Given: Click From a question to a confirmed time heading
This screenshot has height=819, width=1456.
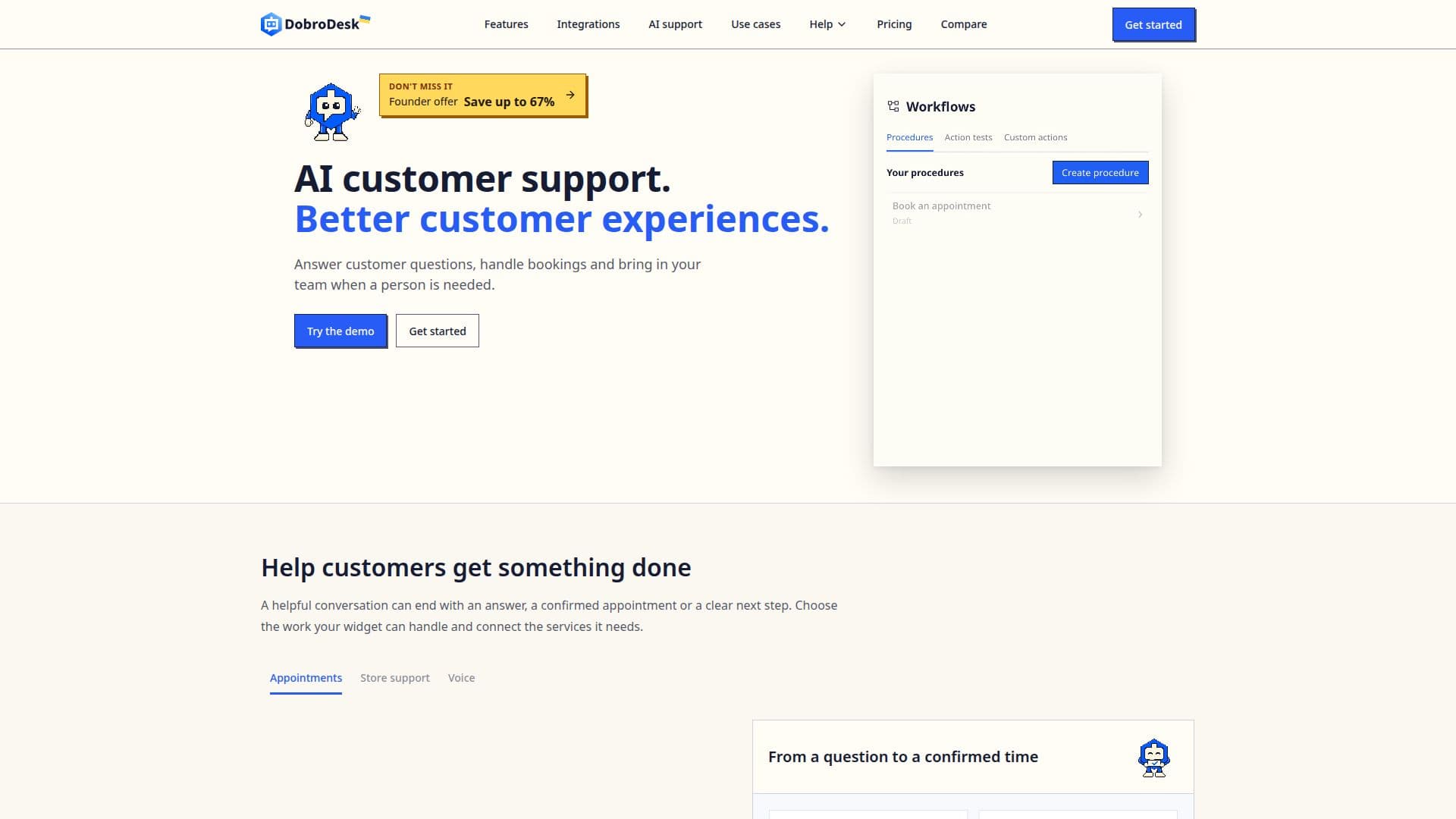Looking at the screenshot, I should (x=903, y=757).
